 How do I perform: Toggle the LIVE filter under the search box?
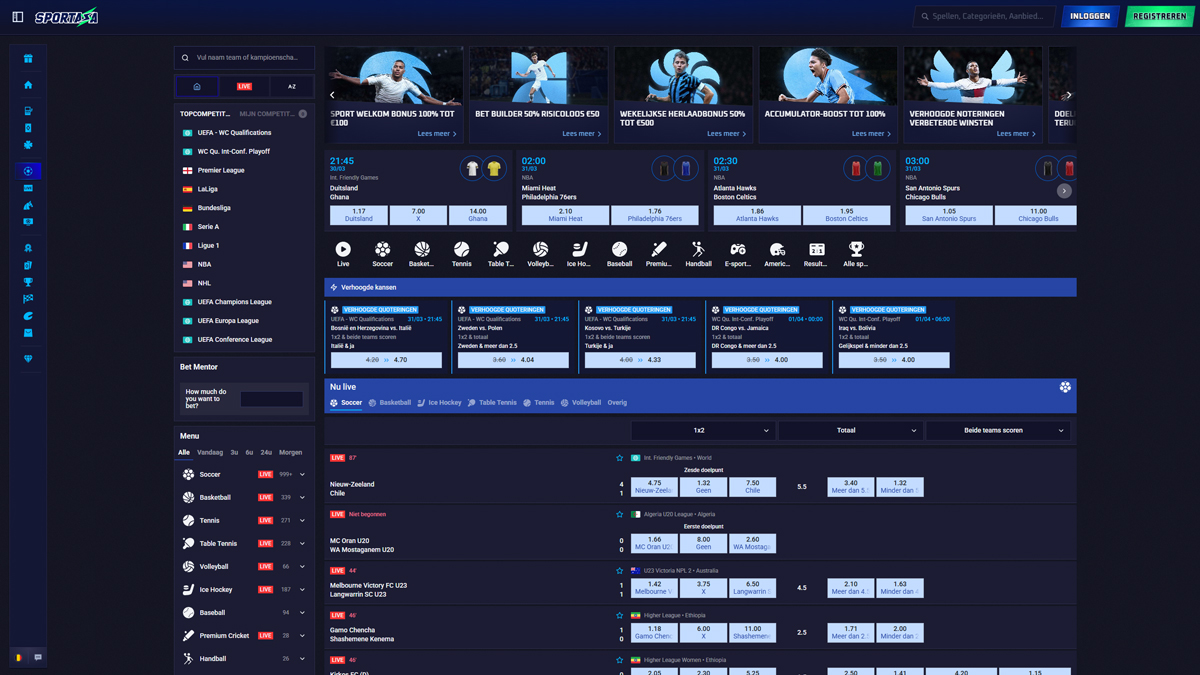[x=244, y=87]
